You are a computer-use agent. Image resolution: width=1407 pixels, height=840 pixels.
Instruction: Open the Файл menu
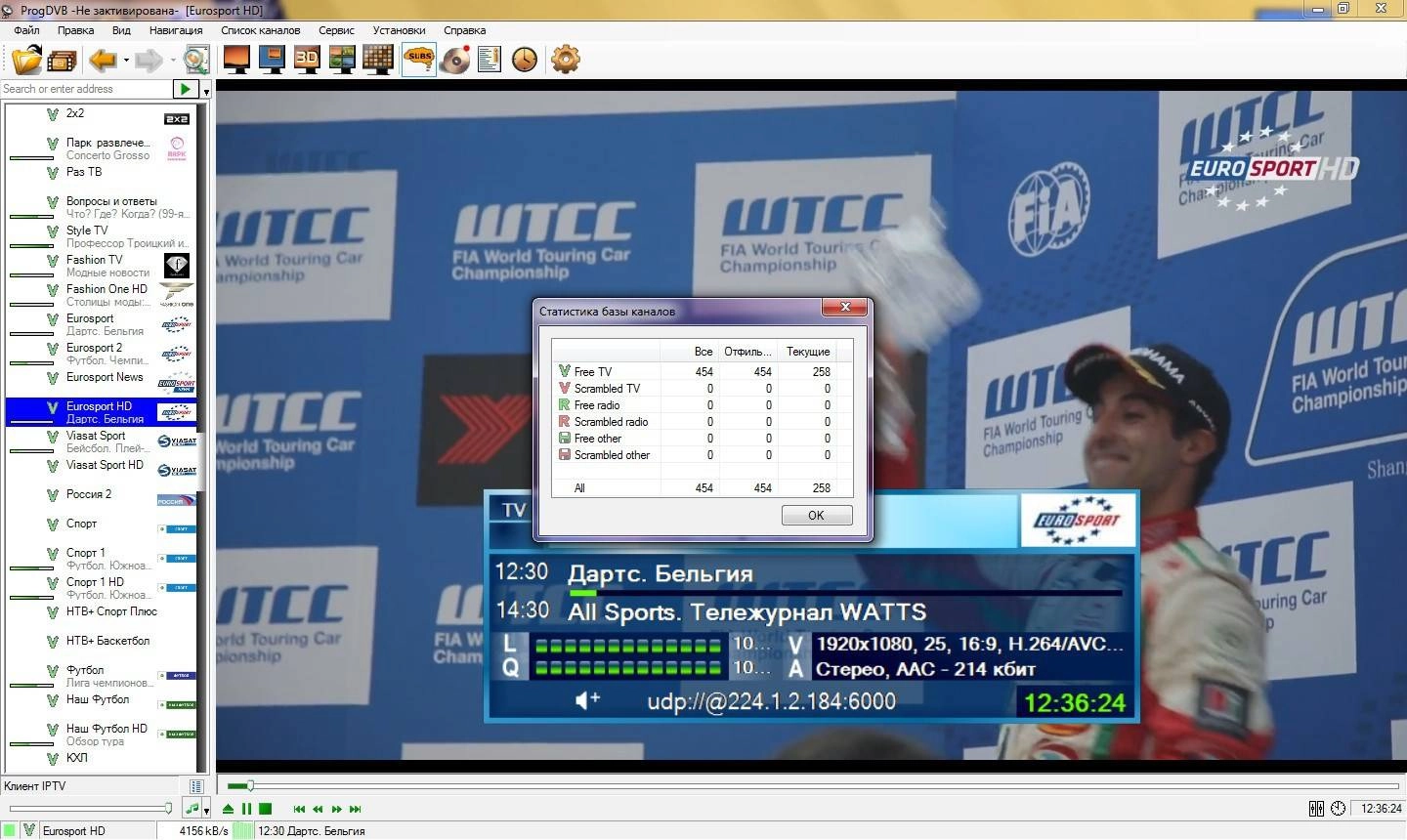pos(26,30)
